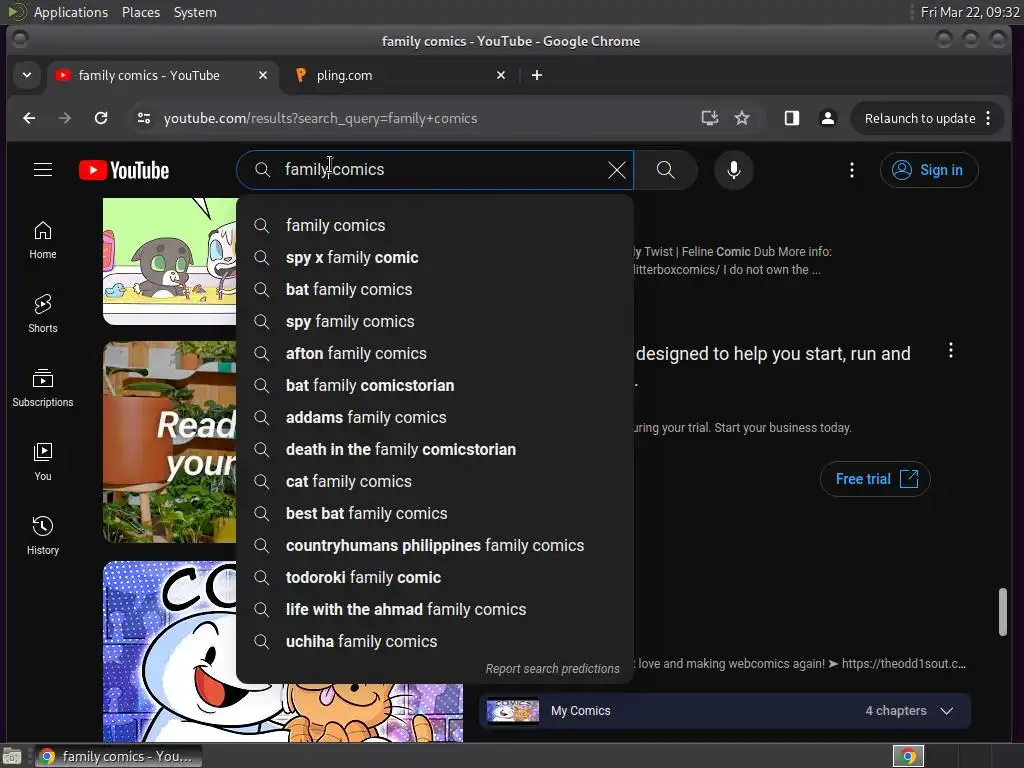Click the Sign in button
This screenshot has height=768, width=1024.
click(929, 170)
